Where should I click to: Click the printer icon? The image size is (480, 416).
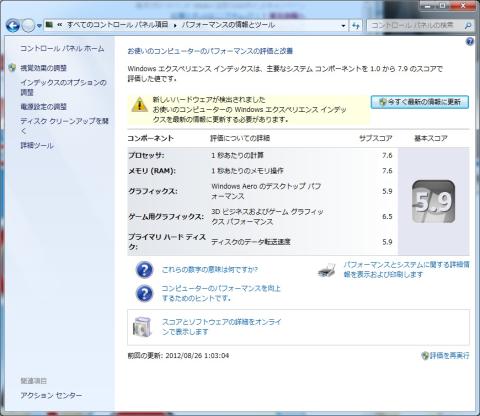tap(327, 270)
